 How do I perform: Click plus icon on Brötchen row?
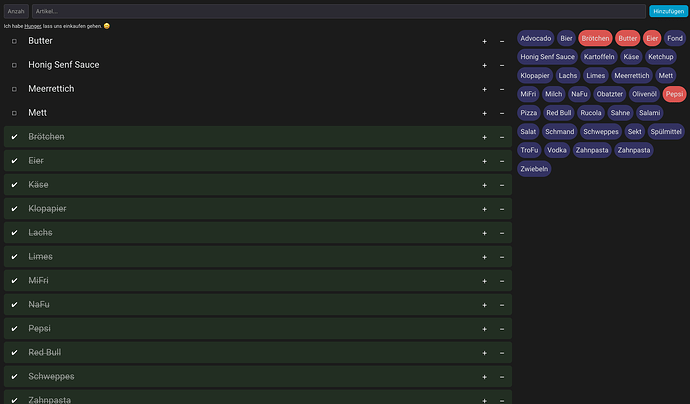[484, 137]
